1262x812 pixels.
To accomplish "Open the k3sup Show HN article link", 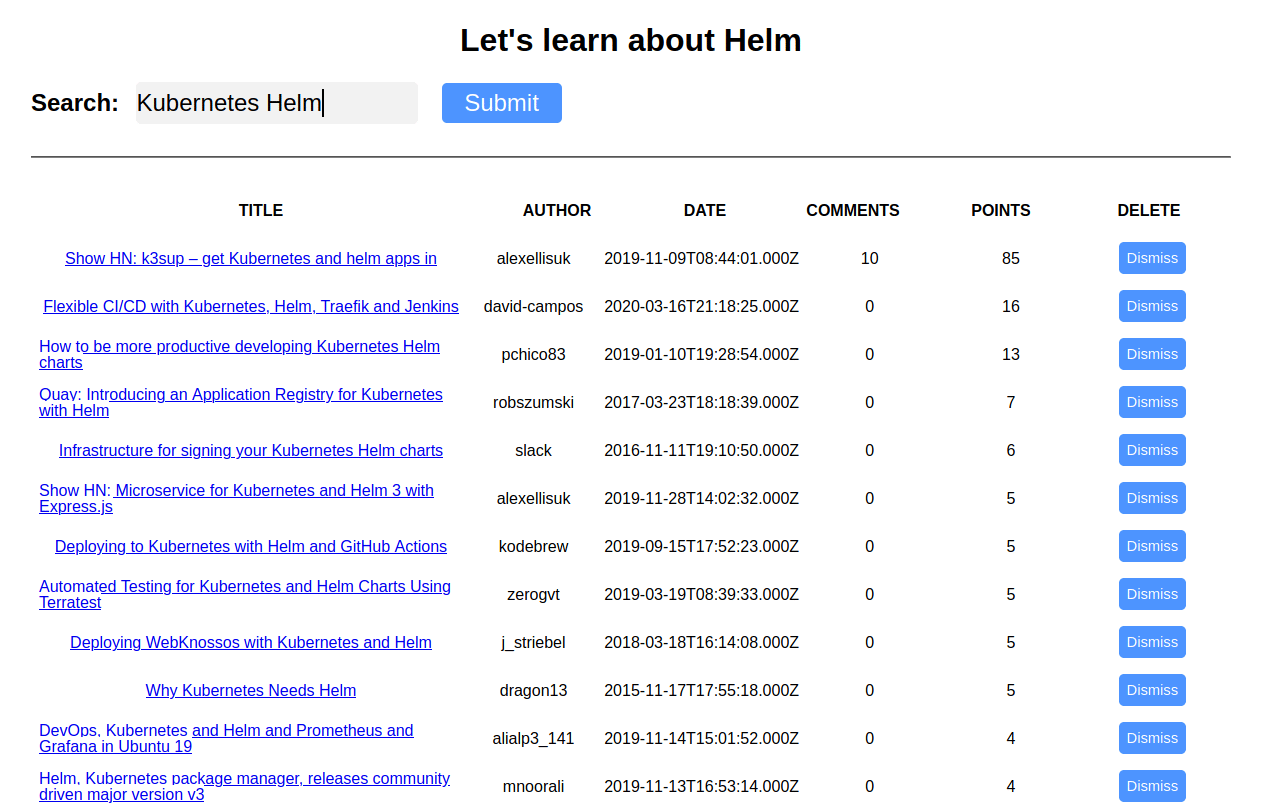I will [x=251, y=258].
